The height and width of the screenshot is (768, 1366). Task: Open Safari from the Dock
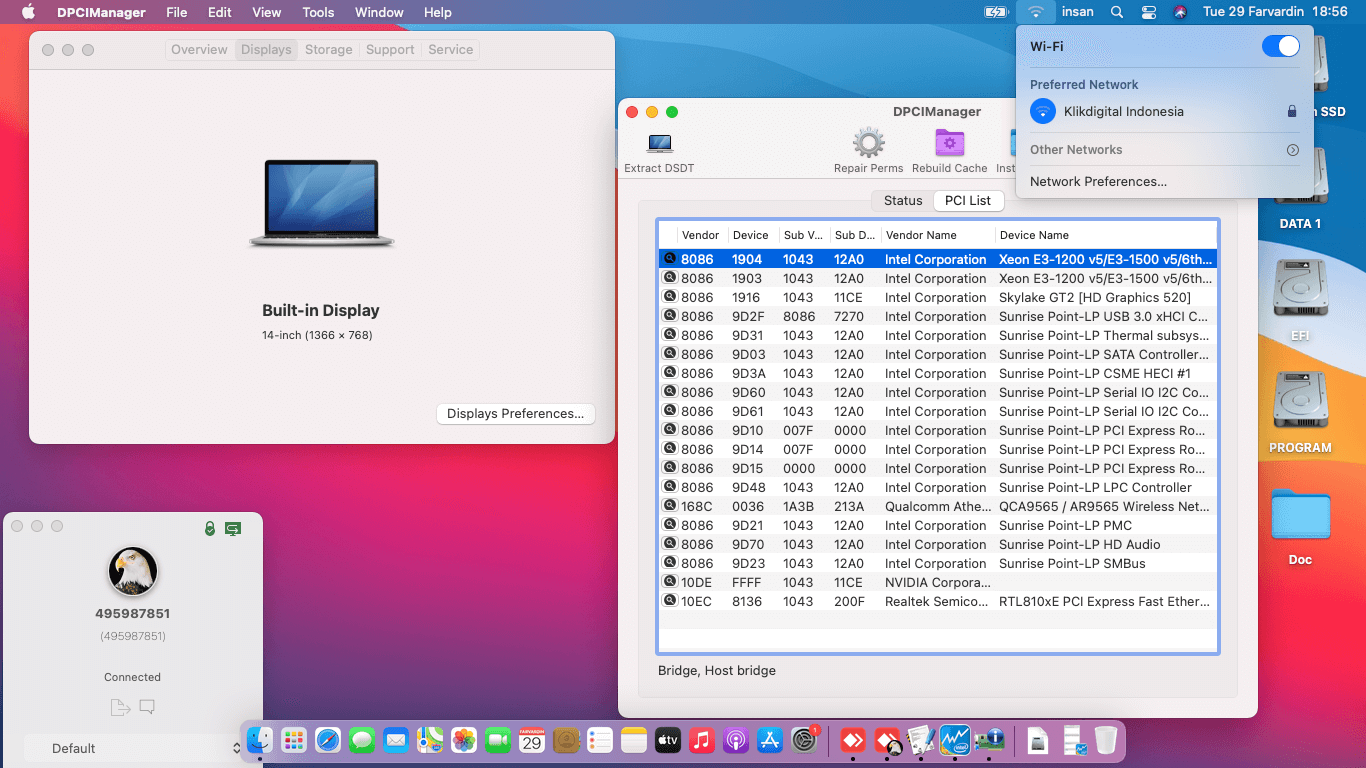click(328, 741)
